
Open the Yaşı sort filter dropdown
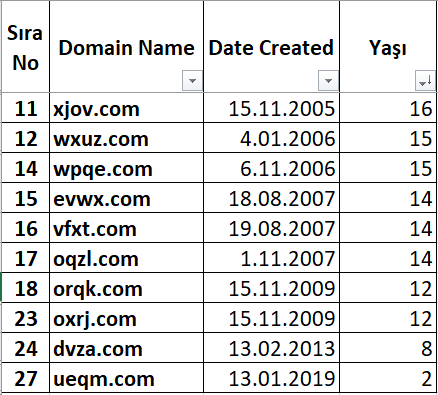425,80
